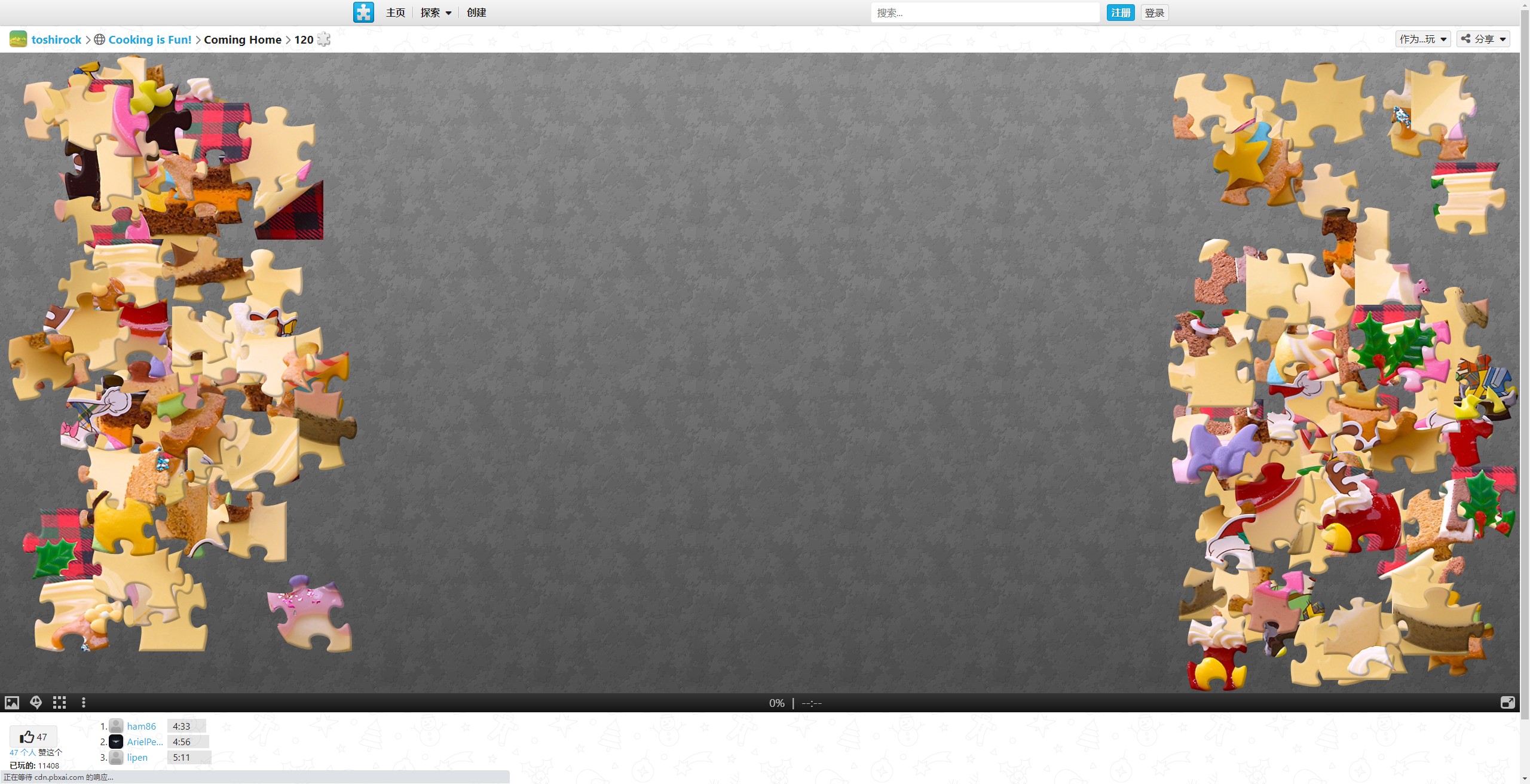
Task: Go to 主页 home menu
Action: [395, 13]
